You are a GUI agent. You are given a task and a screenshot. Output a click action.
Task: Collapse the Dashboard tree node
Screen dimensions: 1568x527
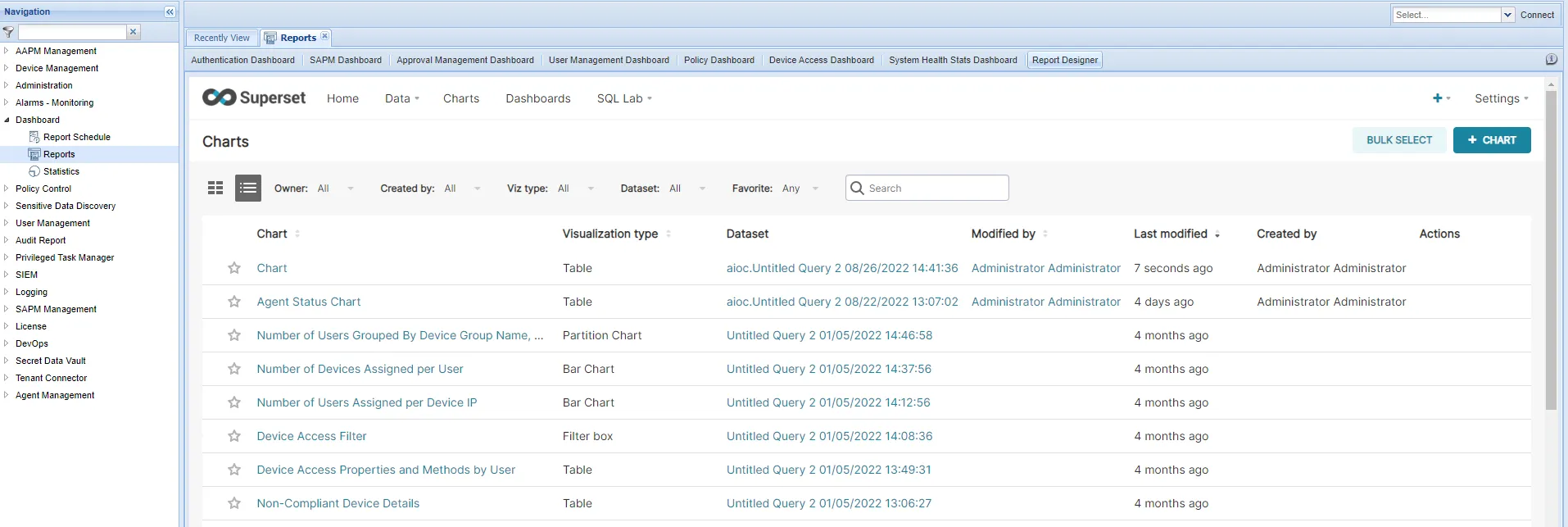click(x=7, y=120)
